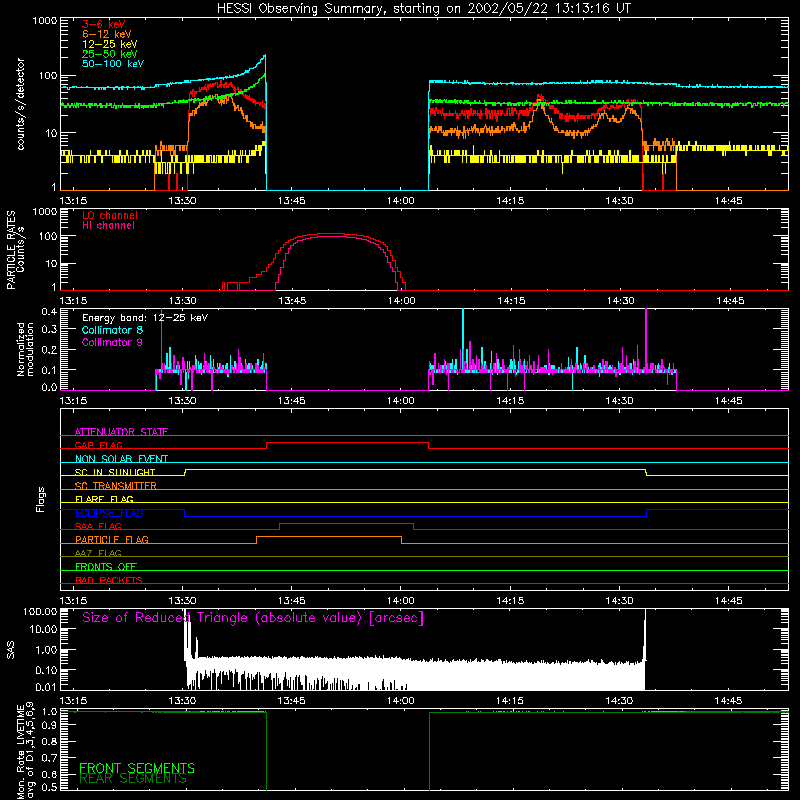Click the SAA FLAG label
The height and width of the screenshot is (800, 800).
pos(98,526)
